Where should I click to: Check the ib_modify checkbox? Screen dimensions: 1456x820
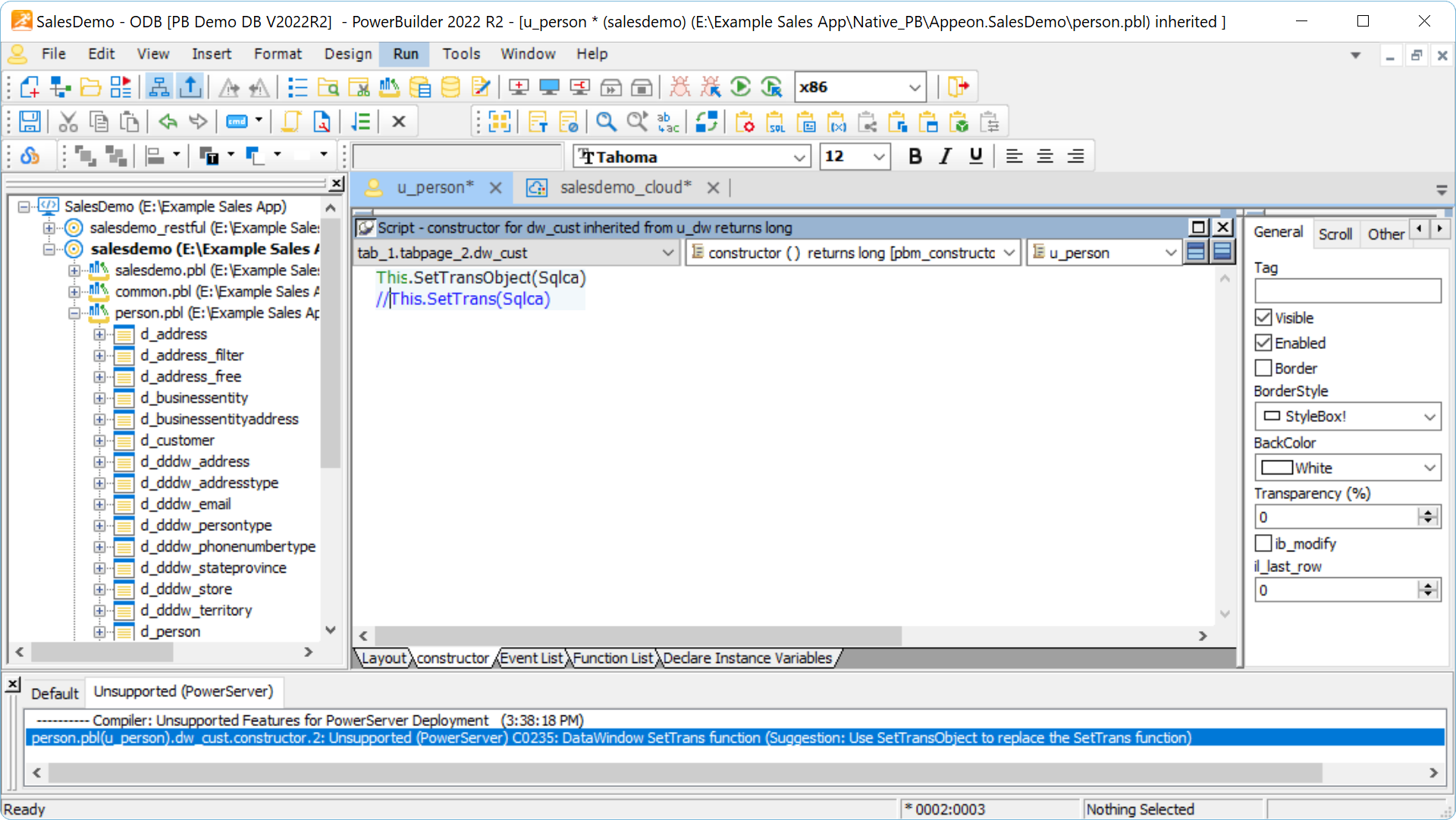click(x=1263, y=543)
